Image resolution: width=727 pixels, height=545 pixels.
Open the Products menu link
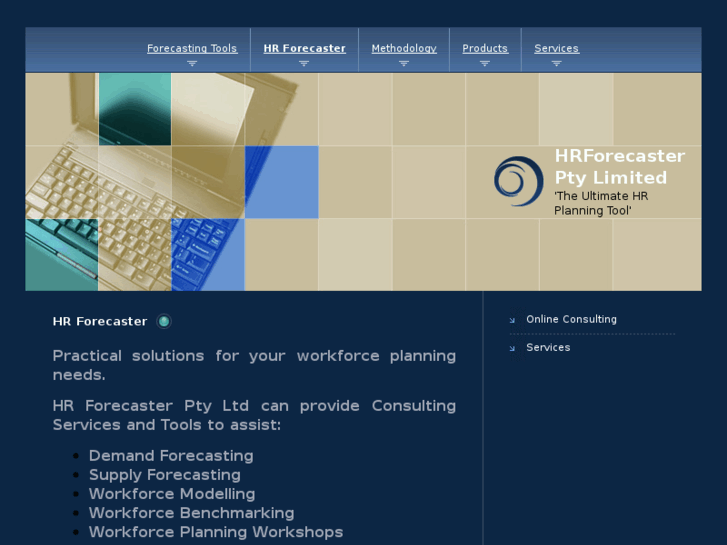(x=485, y=48)
